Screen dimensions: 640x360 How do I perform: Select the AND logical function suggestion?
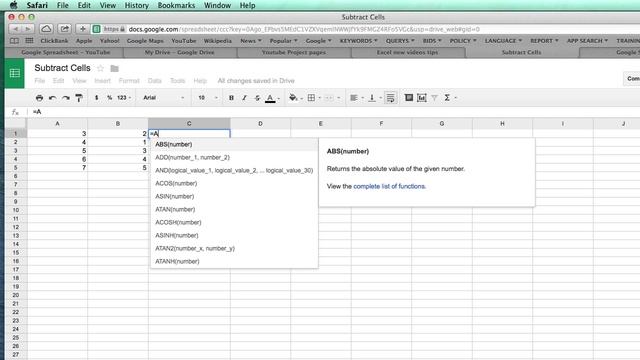click(x=234, y=171)
